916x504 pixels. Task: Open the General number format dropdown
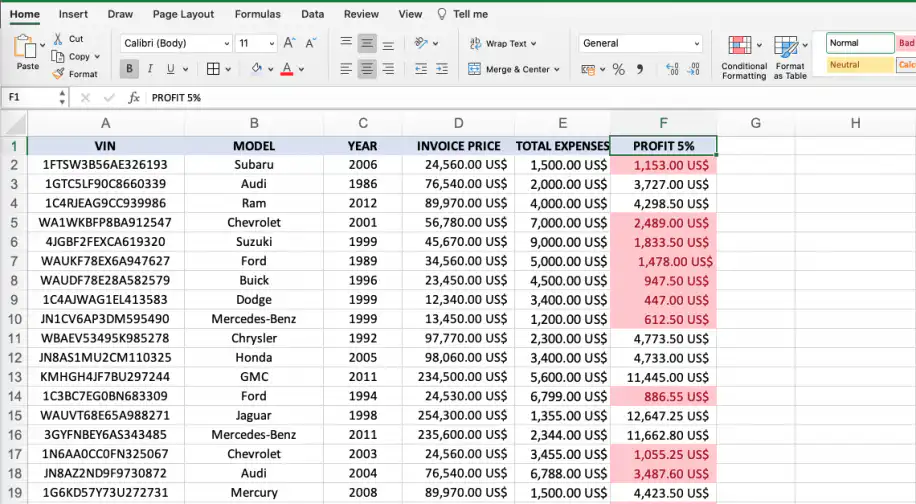pos(697,43)
